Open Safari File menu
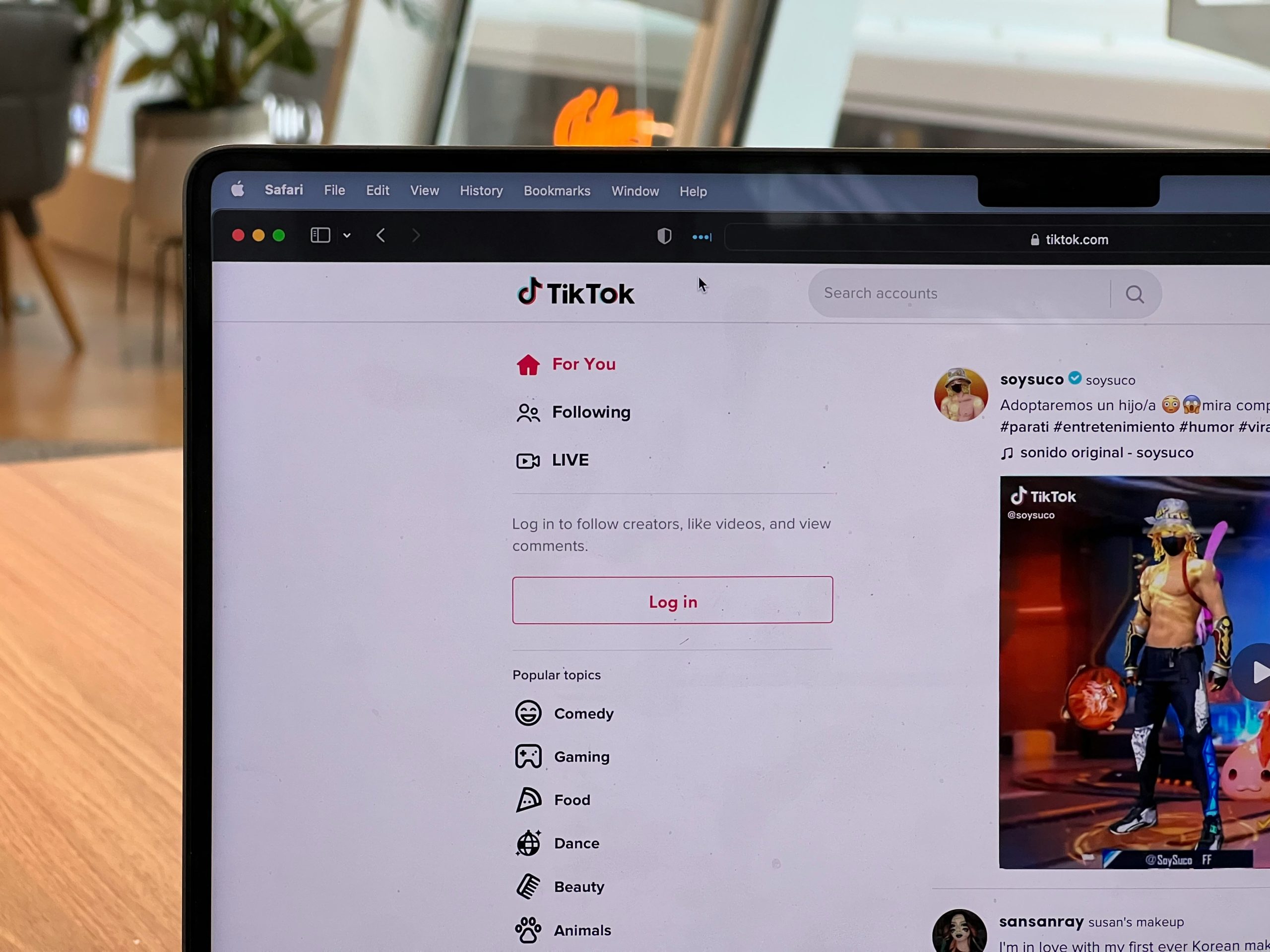 pos(334,191)
